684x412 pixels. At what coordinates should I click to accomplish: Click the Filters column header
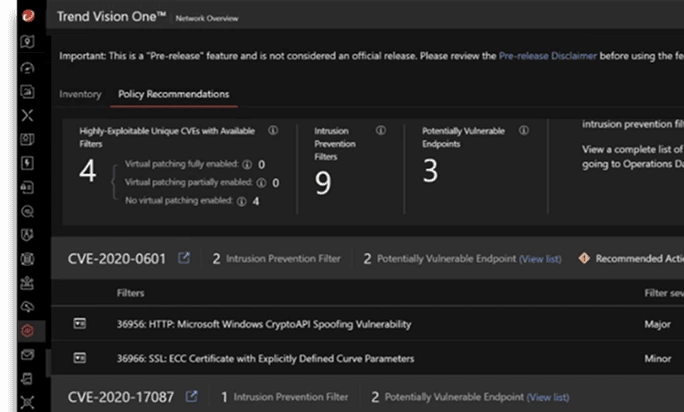point(130,293)
